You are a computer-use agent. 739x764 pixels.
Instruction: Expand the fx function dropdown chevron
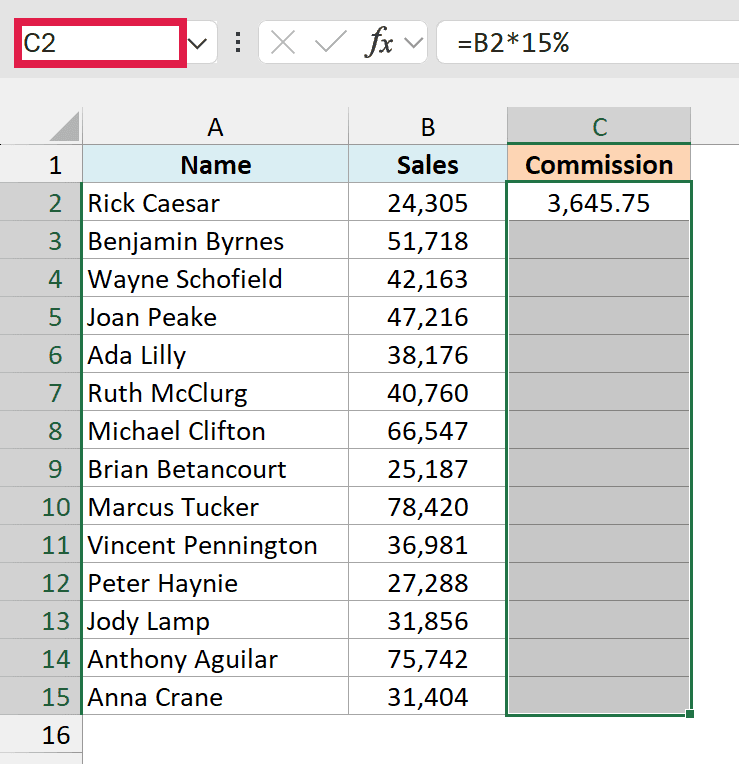(x=414, y=43)
